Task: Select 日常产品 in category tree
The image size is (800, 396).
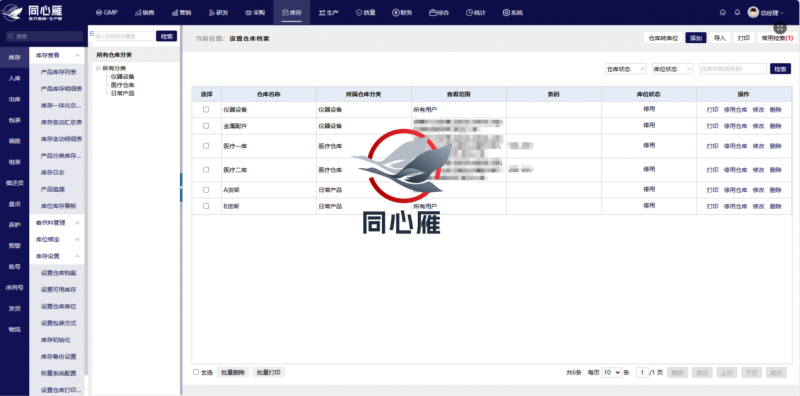Action: 122,93
